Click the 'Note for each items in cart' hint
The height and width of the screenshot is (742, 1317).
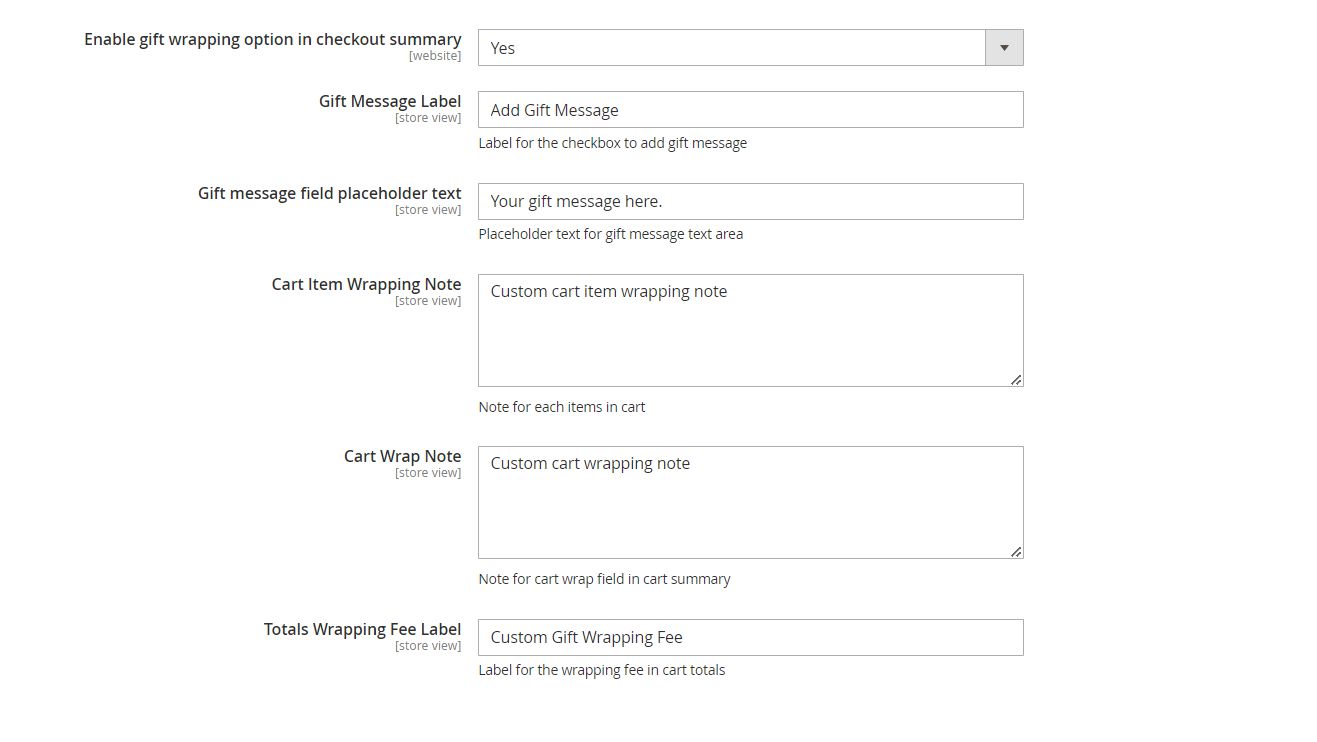562,407
